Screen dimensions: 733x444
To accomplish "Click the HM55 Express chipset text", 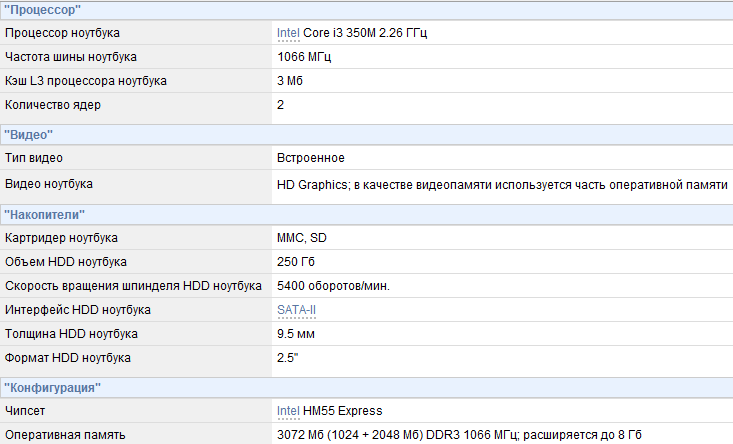I will pos(343,411).
